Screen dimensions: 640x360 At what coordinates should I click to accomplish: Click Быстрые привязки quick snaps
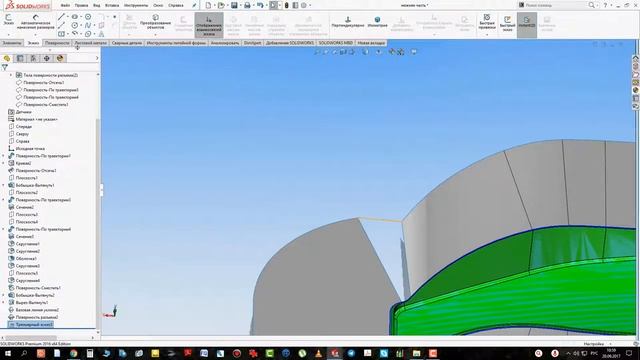(487, 22)
